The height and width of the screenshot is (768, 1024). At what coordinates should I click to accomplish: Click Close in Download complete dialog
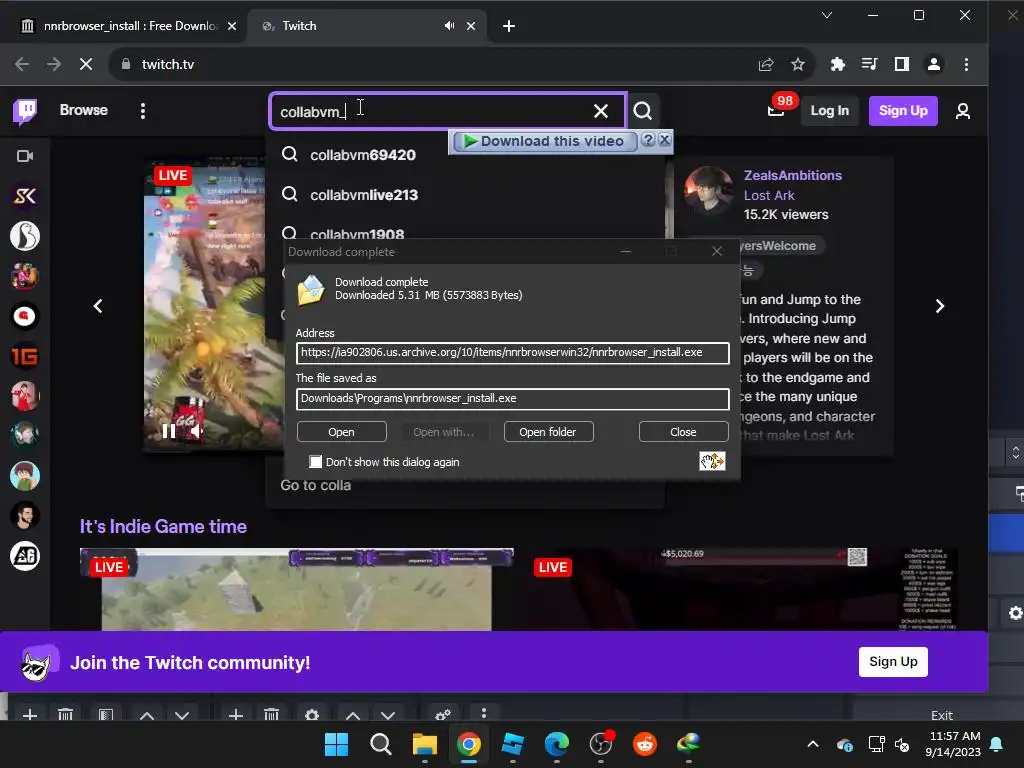point(683,432)
